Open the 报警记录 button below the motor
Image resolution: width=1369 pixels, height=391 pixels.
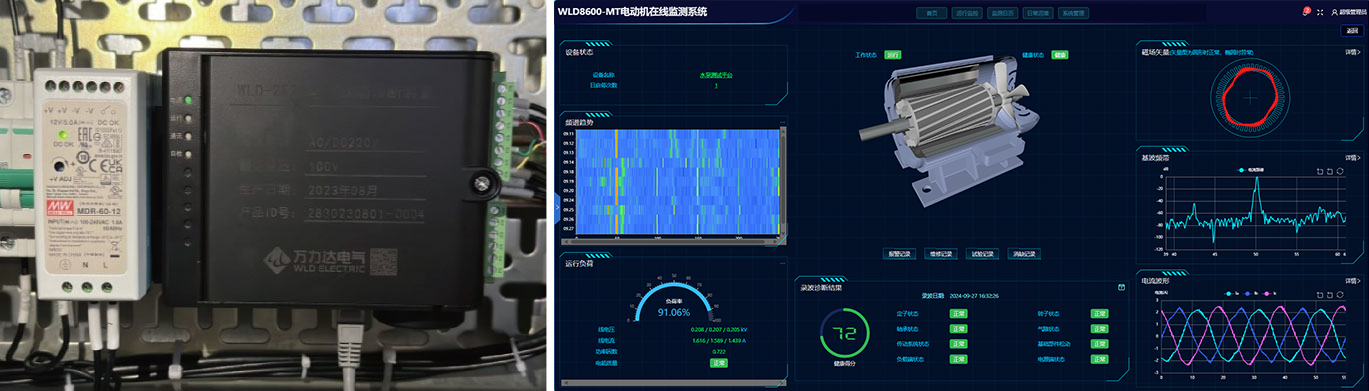tap(899, 254)
